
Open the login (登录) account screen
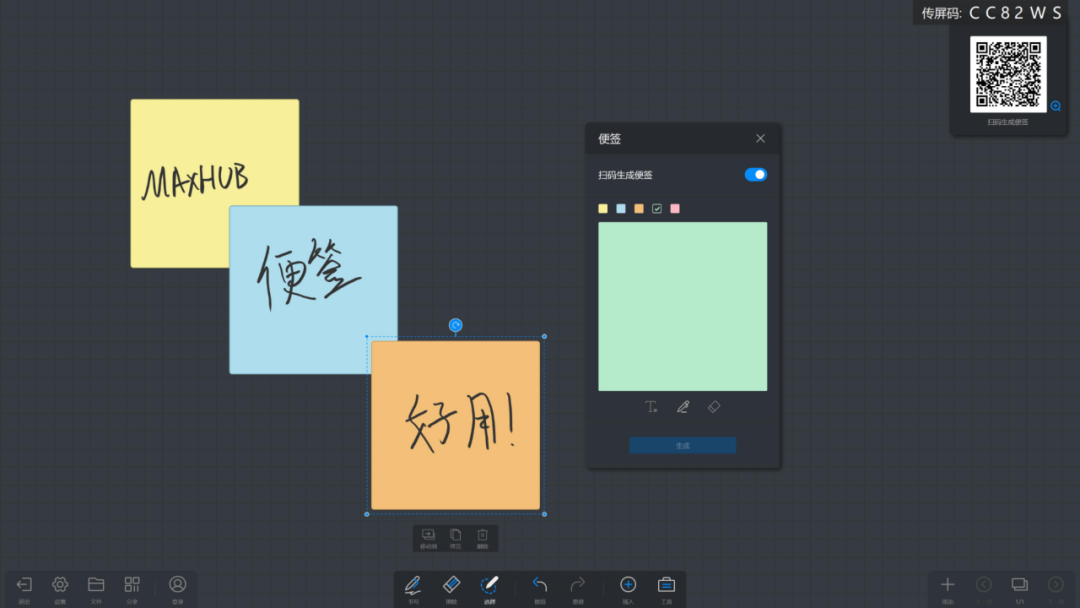pyautogui.click(x=177, y=585)
